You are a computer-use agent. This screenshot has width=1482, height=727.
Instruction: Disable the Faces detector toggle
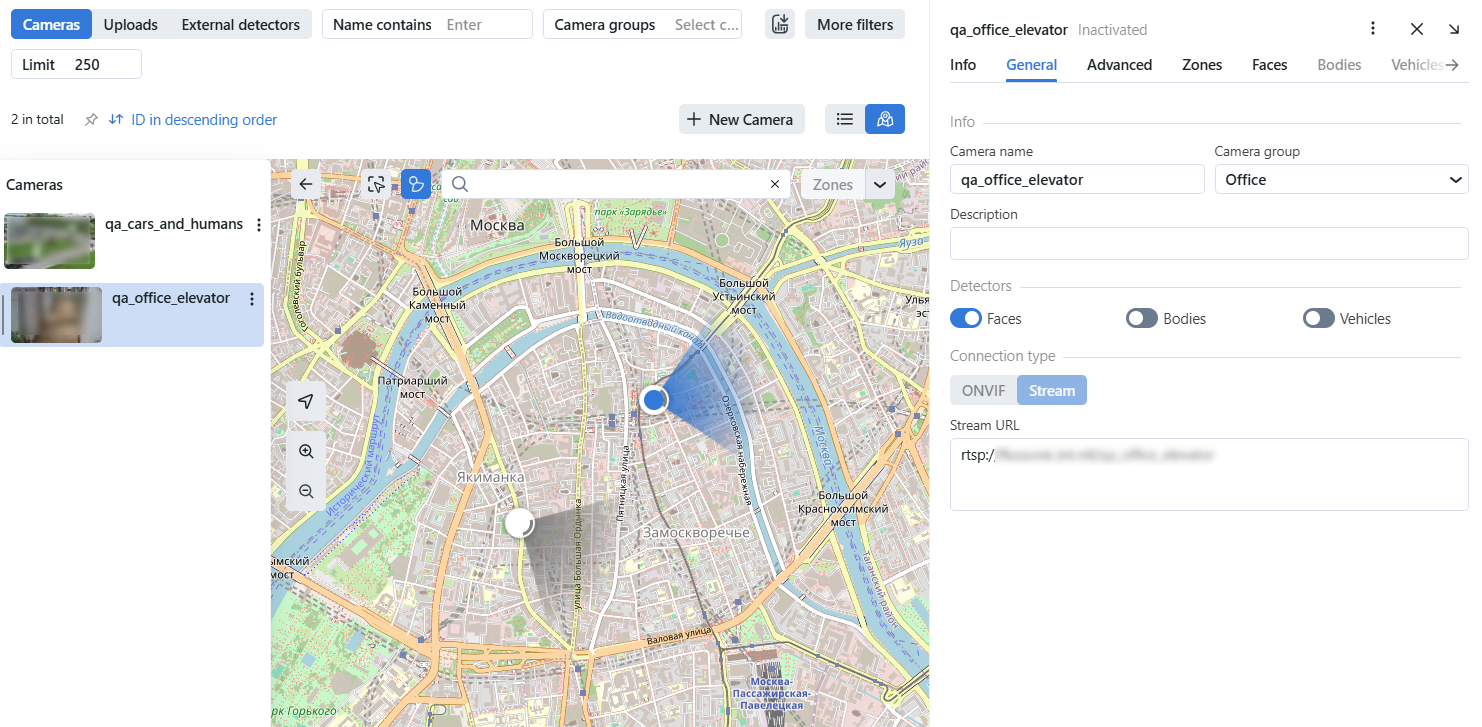(965, 319)
